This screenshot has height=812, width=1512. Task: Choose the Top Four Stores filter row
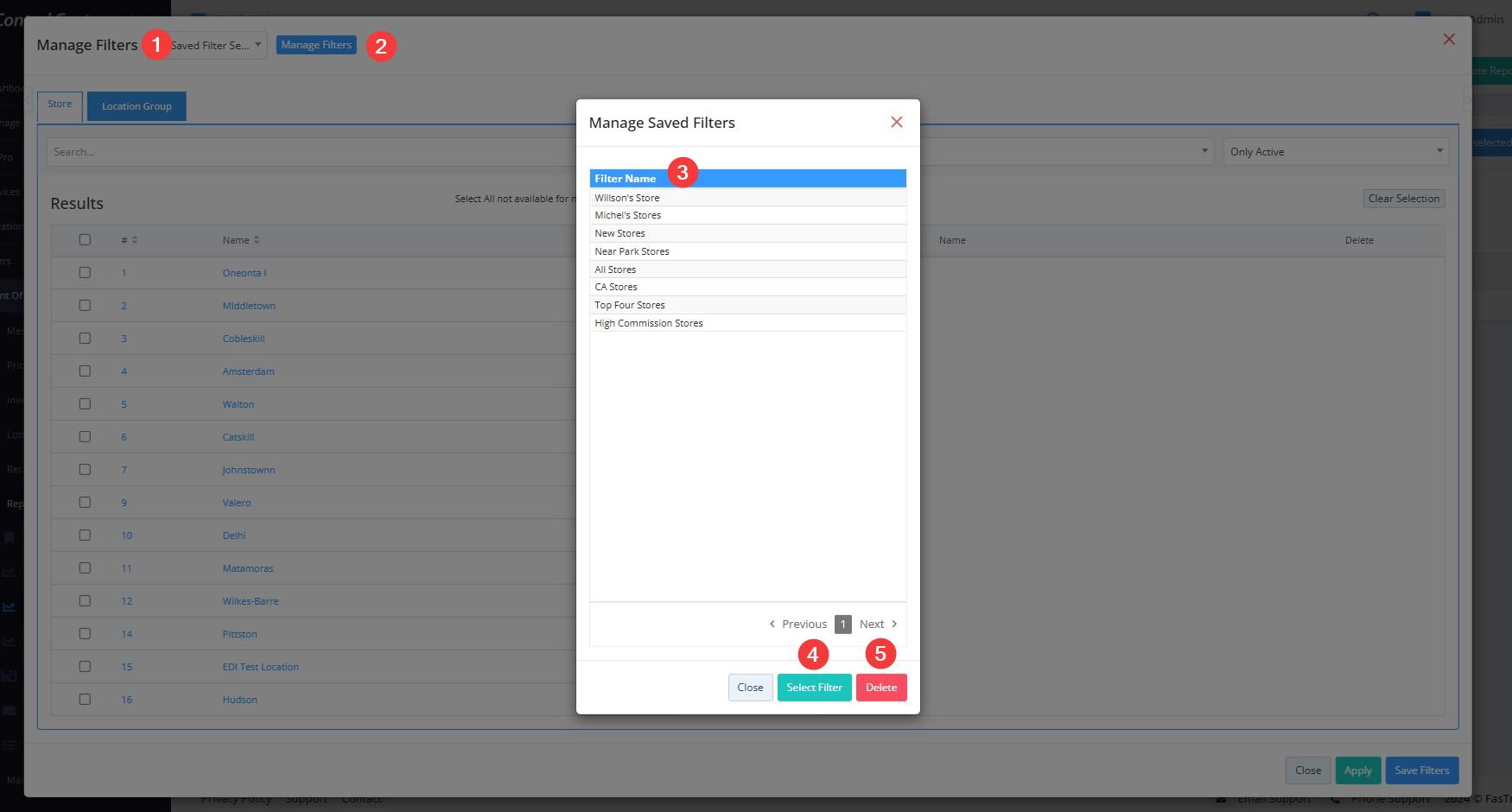pos(630,305)
